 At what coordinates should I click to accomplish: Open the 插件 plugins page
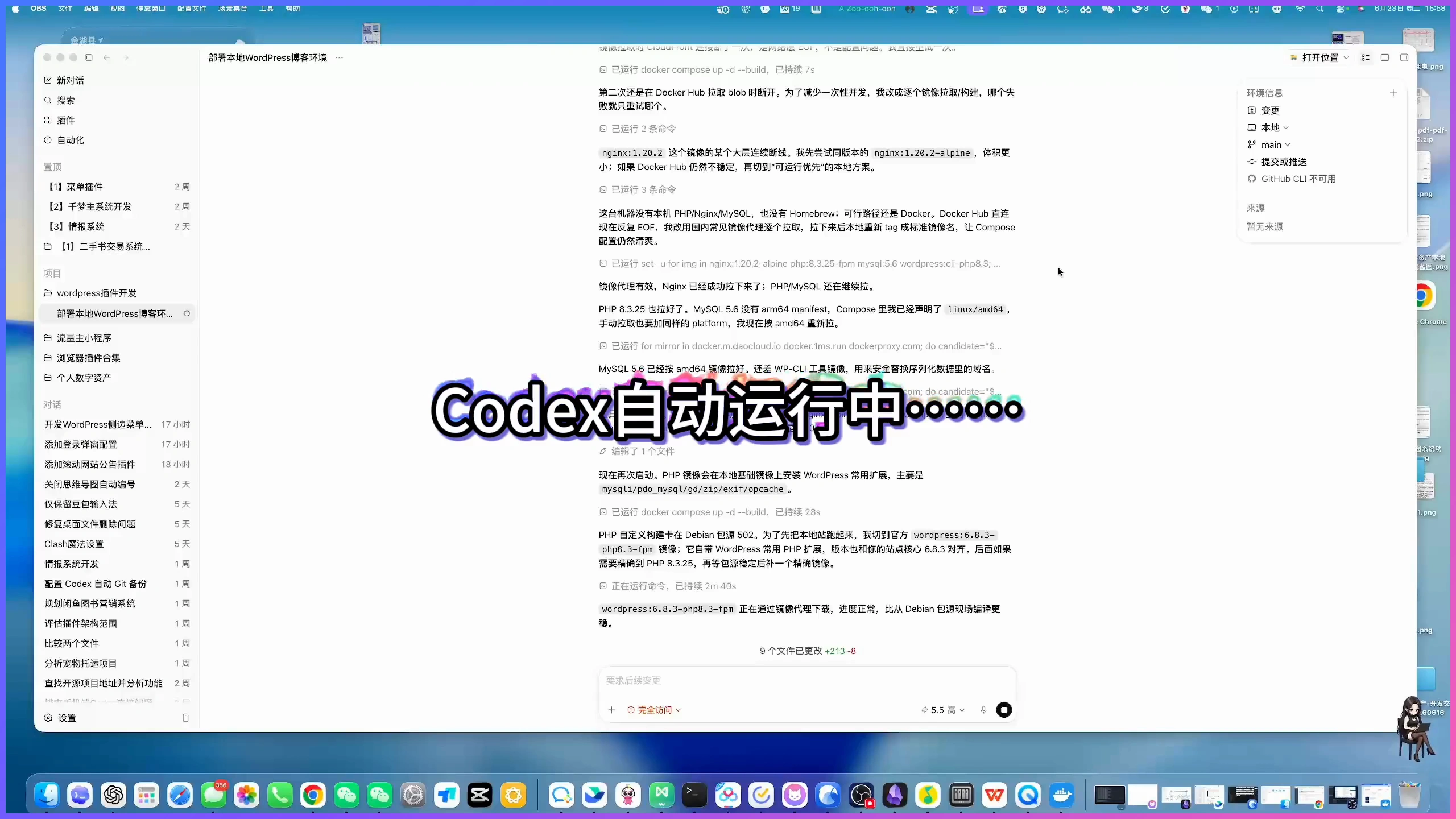pyautogui.click(x=59, y=120)
